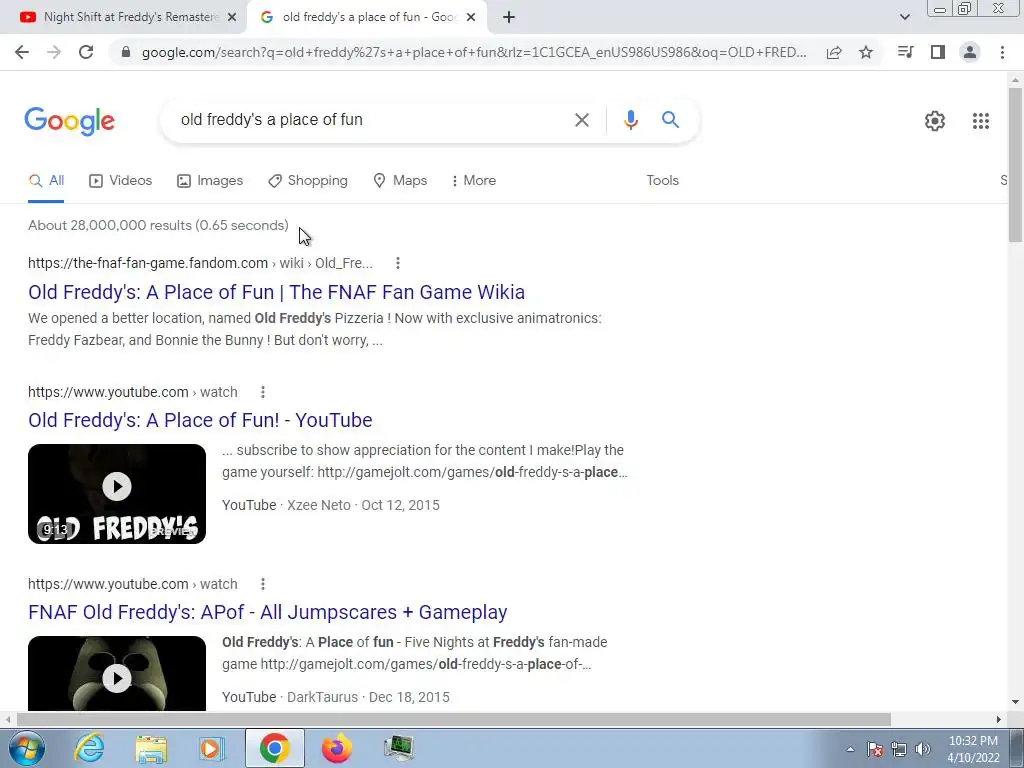Bookmark this page with the star icon
Viewport: 1024px width, 768px height.
tap(866, 52)
